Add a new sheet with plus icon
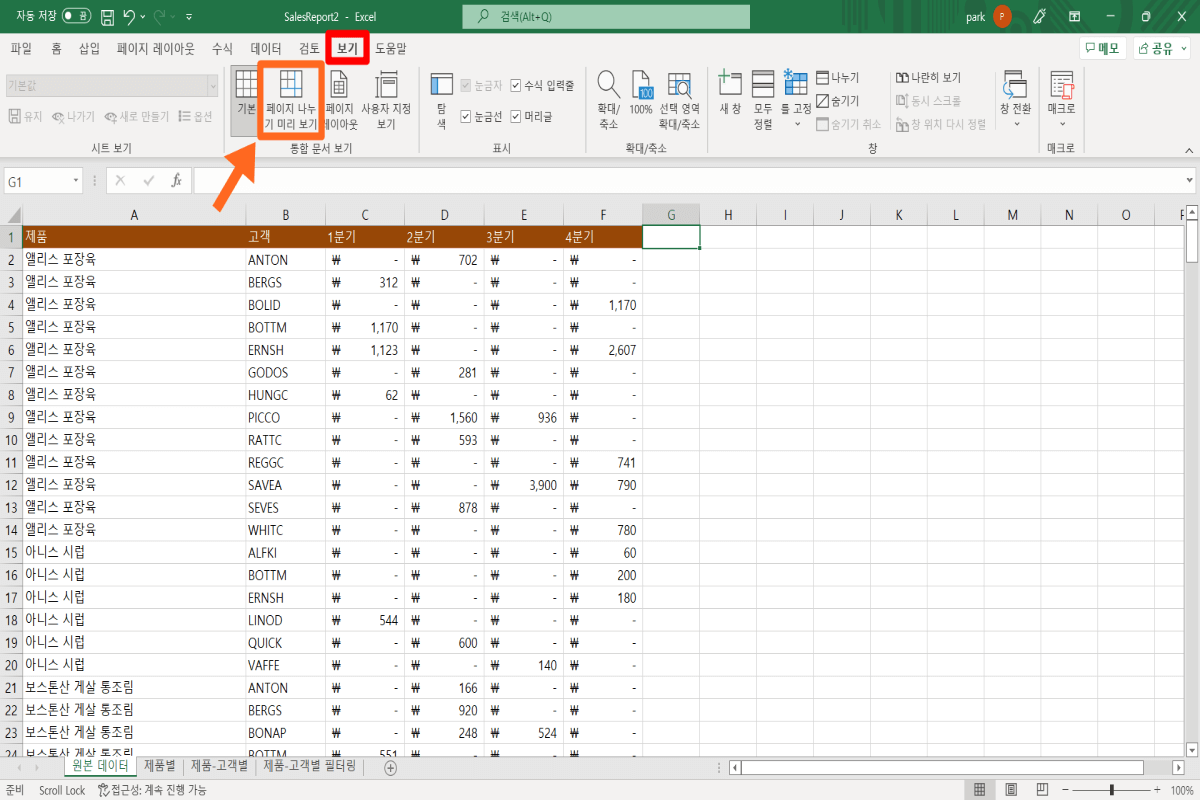 click(x=390, y=768)
